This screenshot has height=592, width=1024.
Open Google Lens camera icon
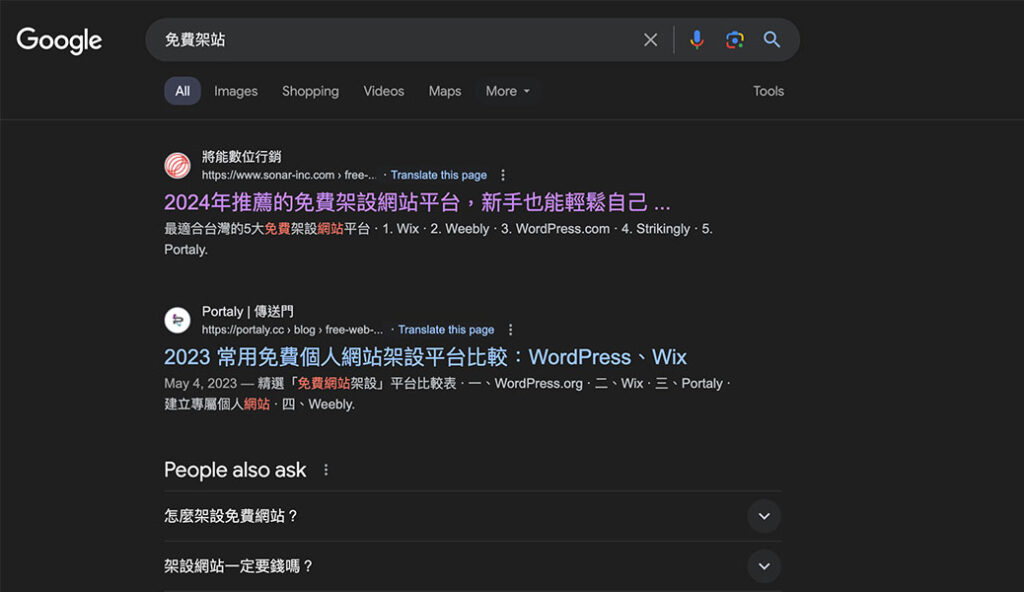coord(735,39)
